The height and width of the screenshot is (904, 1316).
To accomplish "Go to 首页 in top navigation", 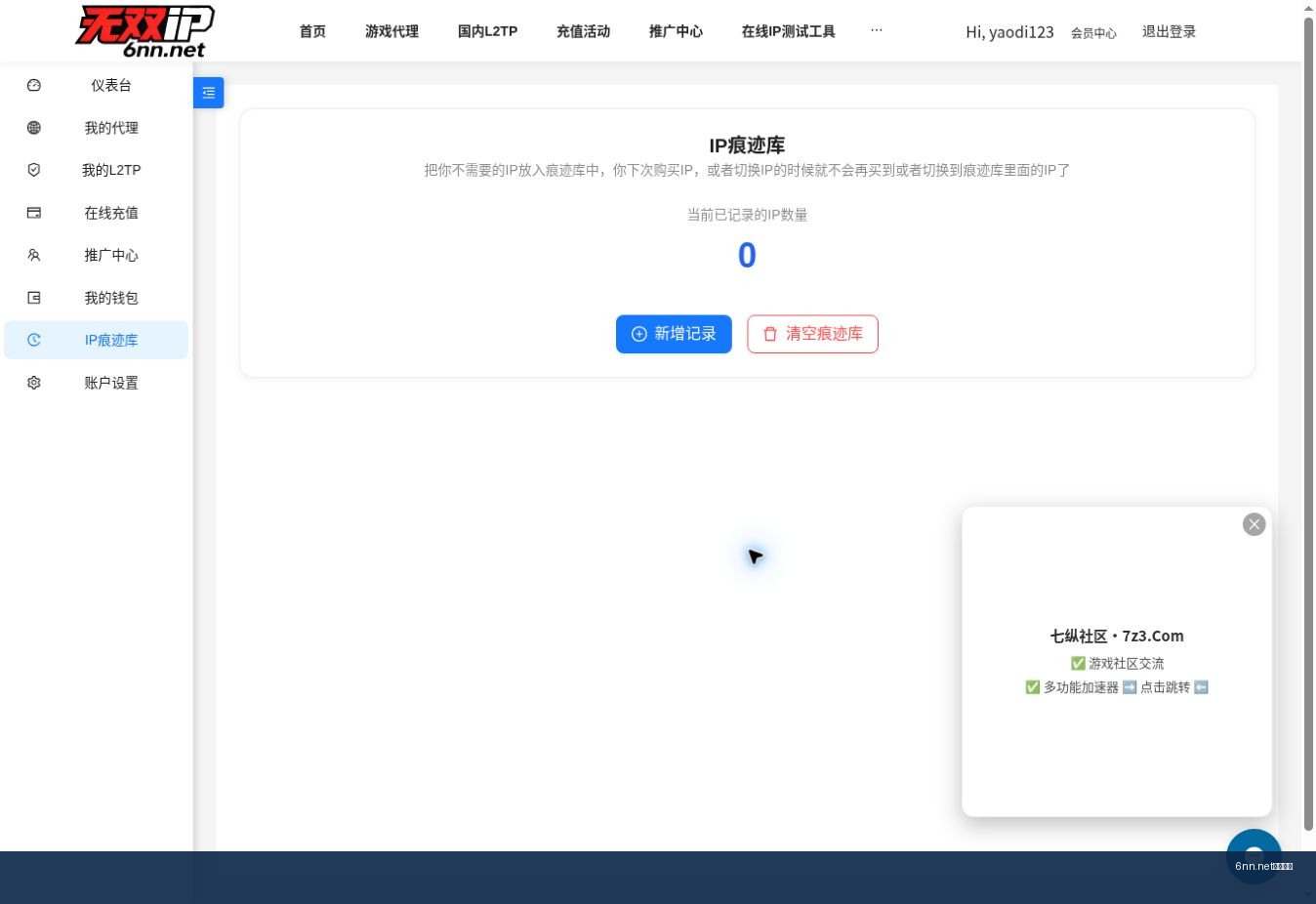I will [312, 31].
